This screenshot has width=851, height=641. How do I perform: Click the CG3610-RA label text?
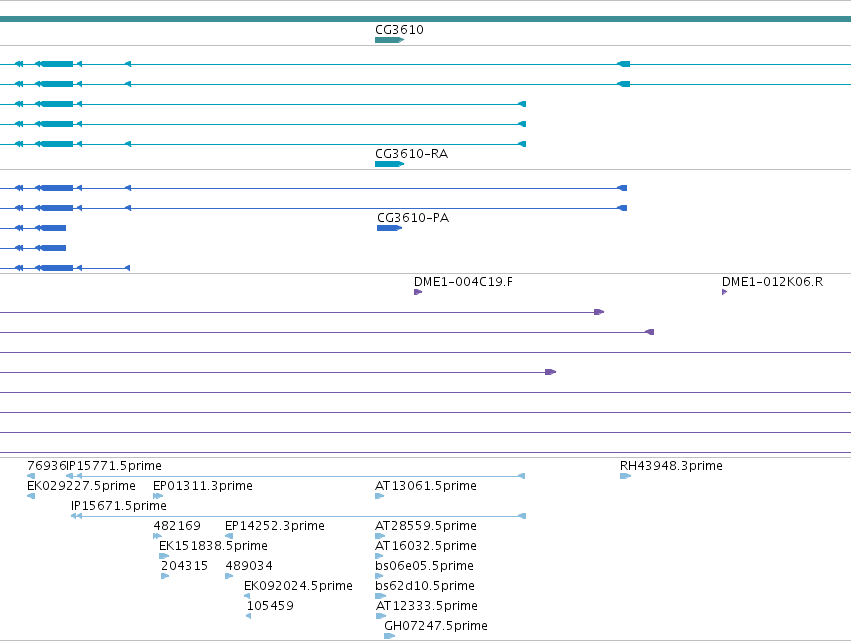[x=411, y=154]
